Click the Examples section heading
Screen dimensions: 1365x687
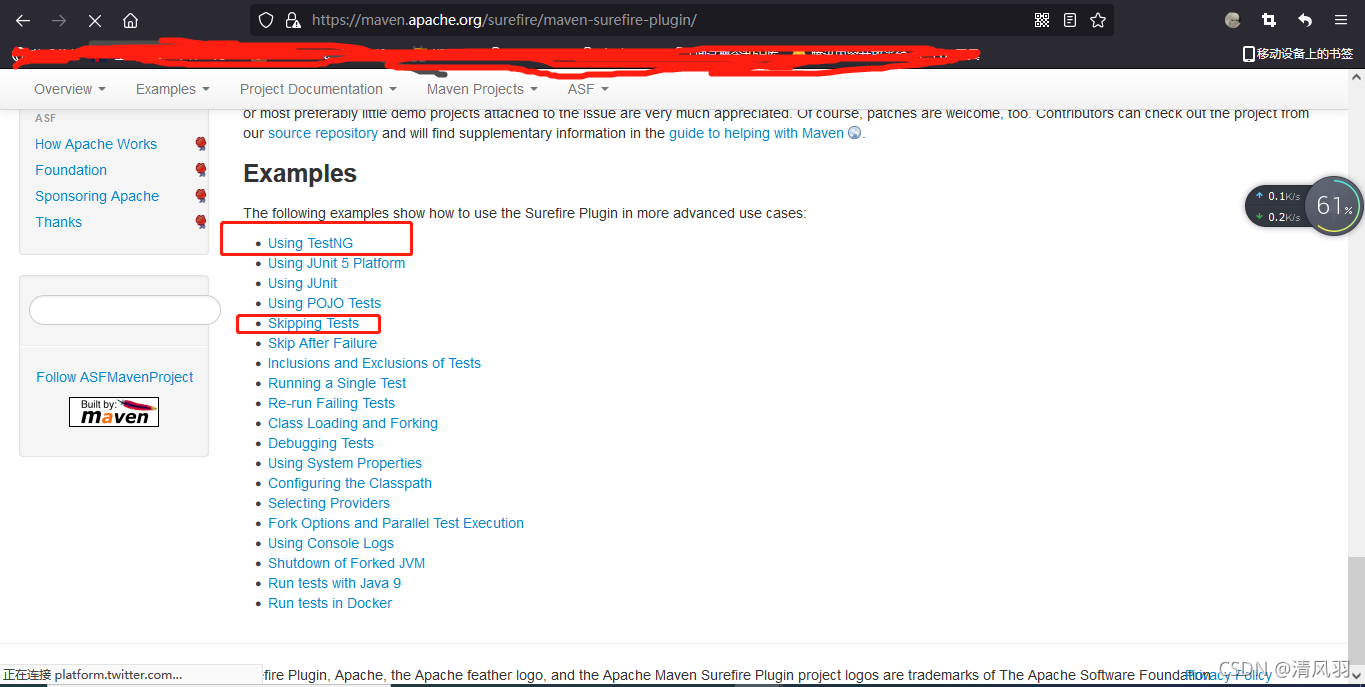[300, 174]
